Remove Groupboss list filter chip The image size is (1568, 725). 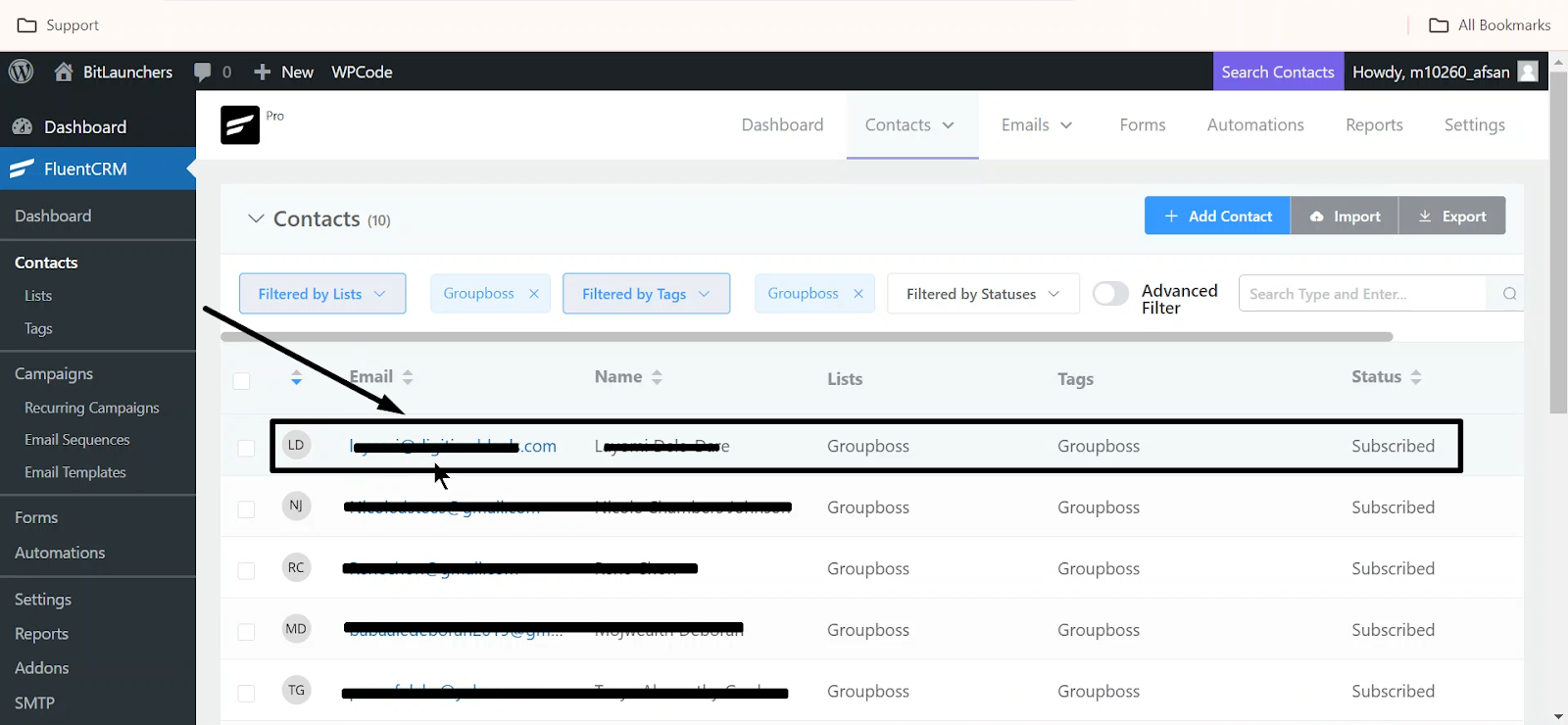click(534, 293)
